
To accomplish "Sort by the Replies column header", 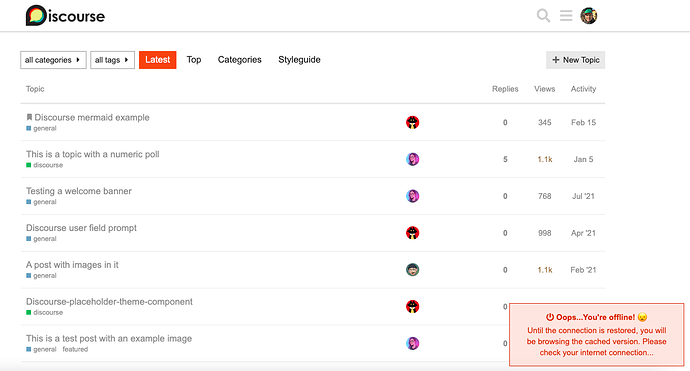I will click(505, 89).
